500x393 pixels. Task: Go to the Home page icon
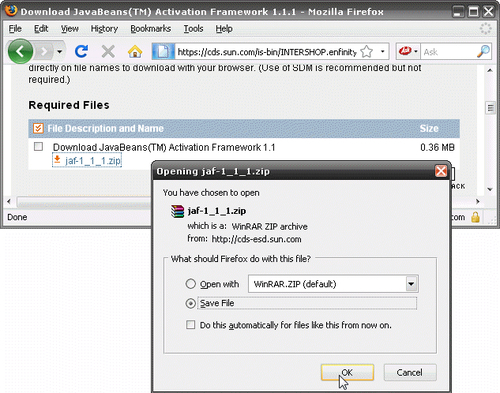click(135, 52)
